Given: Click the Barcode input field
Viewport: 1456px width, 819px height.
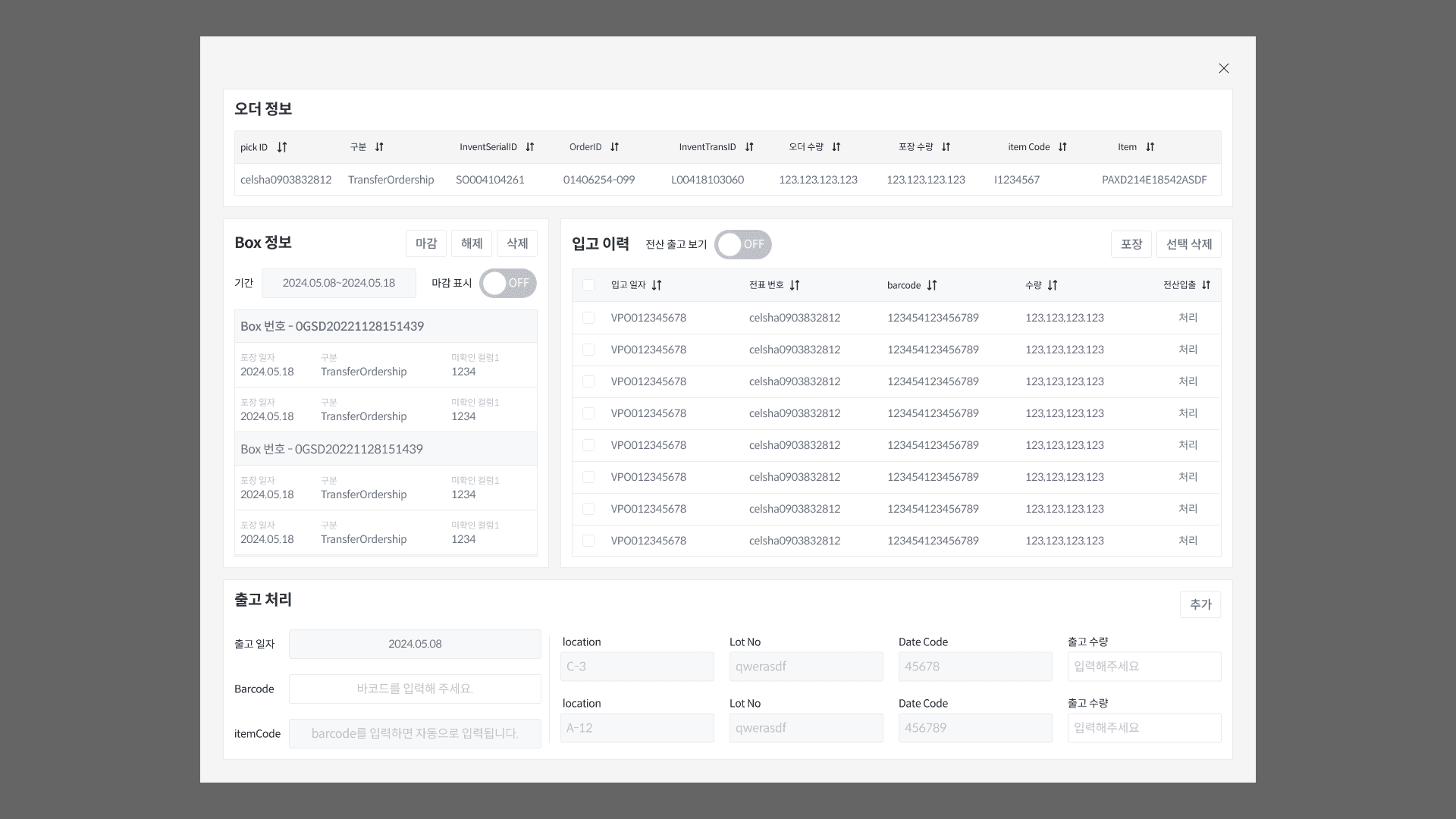Looking at the screenshot, I should [415, 689].
